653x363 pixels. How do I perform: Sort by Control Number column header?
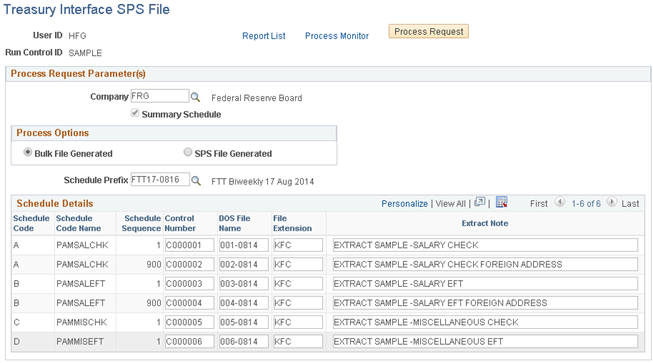click(180, 223)
